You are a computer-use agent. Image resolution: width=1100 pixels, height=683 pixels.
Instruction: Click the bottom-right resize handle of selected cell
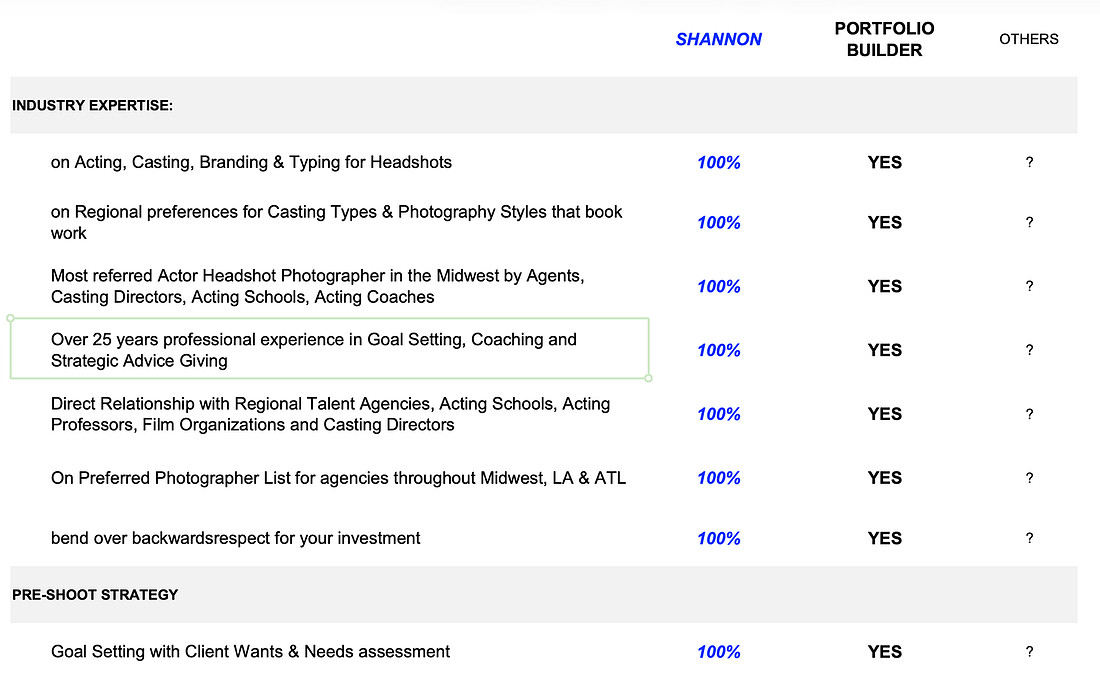649,379
